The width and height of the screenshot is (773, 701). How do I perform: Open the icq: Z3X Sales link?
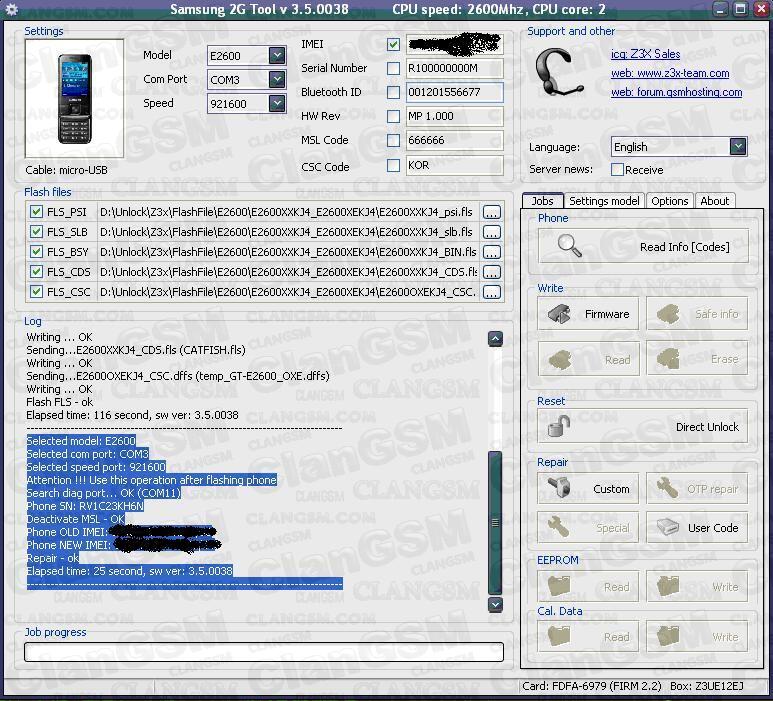[645, 54]
